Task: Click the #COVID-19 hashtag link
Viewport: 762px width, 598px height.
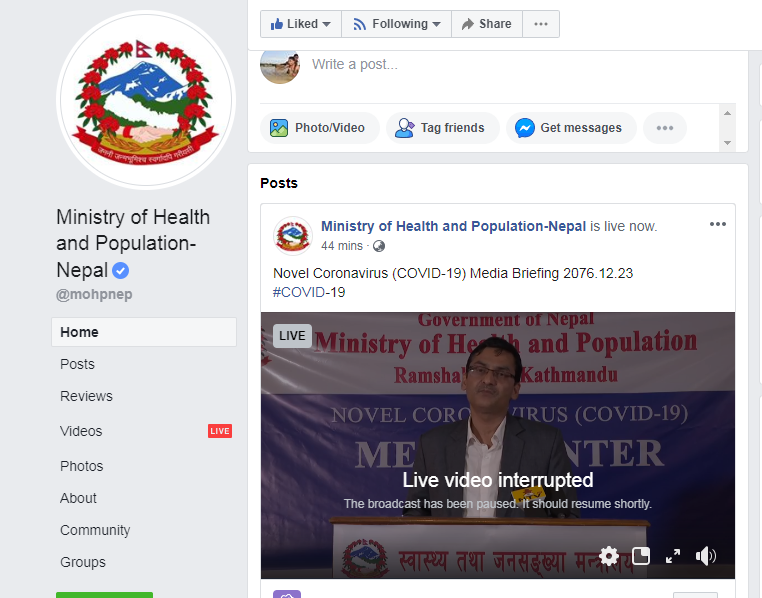Action: (309, 292)
